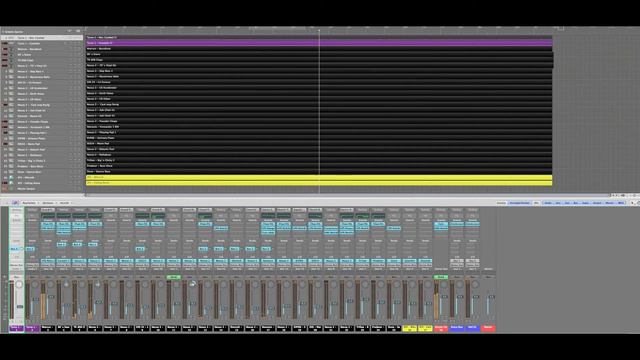The width and height of the screenshot is (640, 360).
Task: Open the mixer's Options menu
Action: tap(48, 203)
